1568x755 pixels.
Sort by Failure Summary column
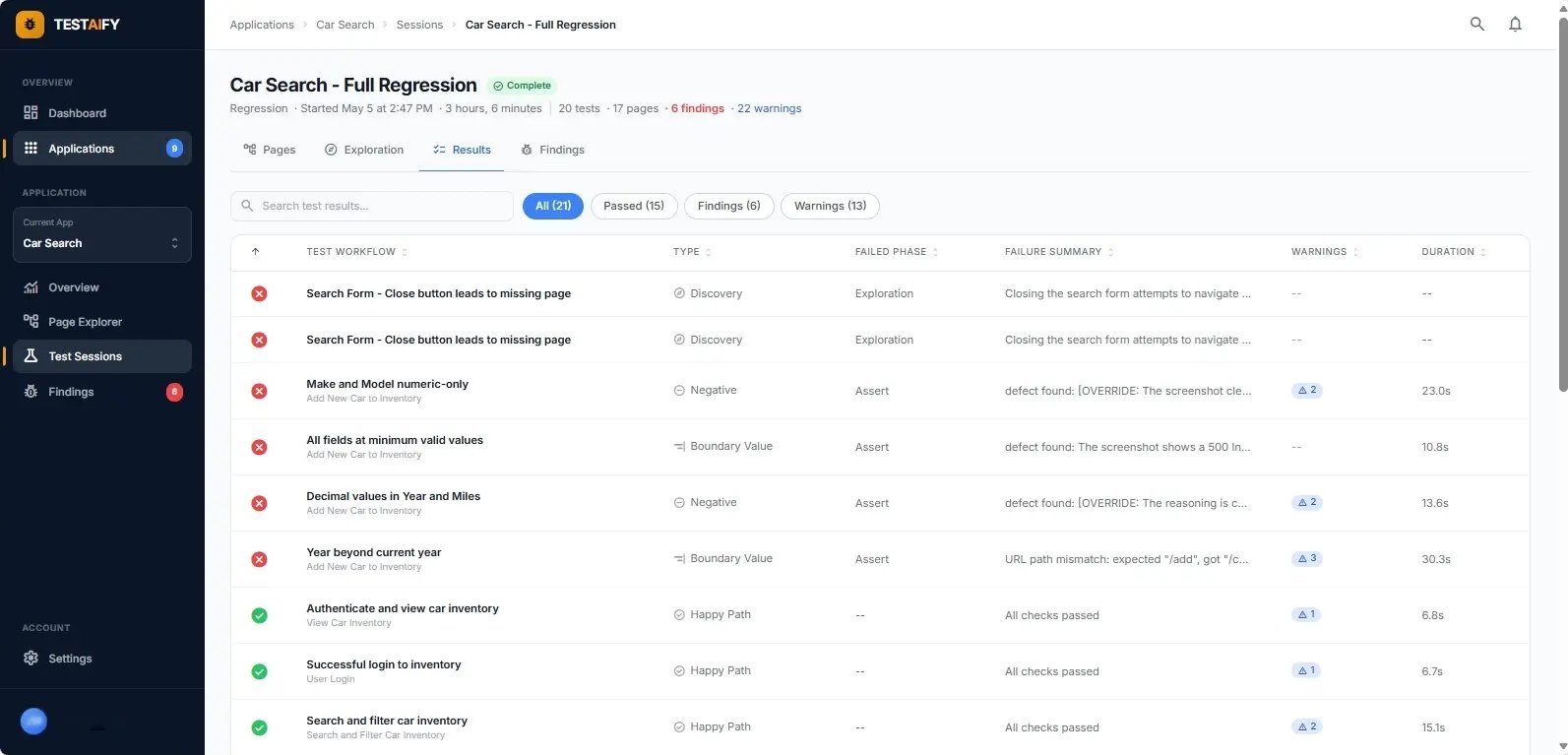pos(1059,252)
